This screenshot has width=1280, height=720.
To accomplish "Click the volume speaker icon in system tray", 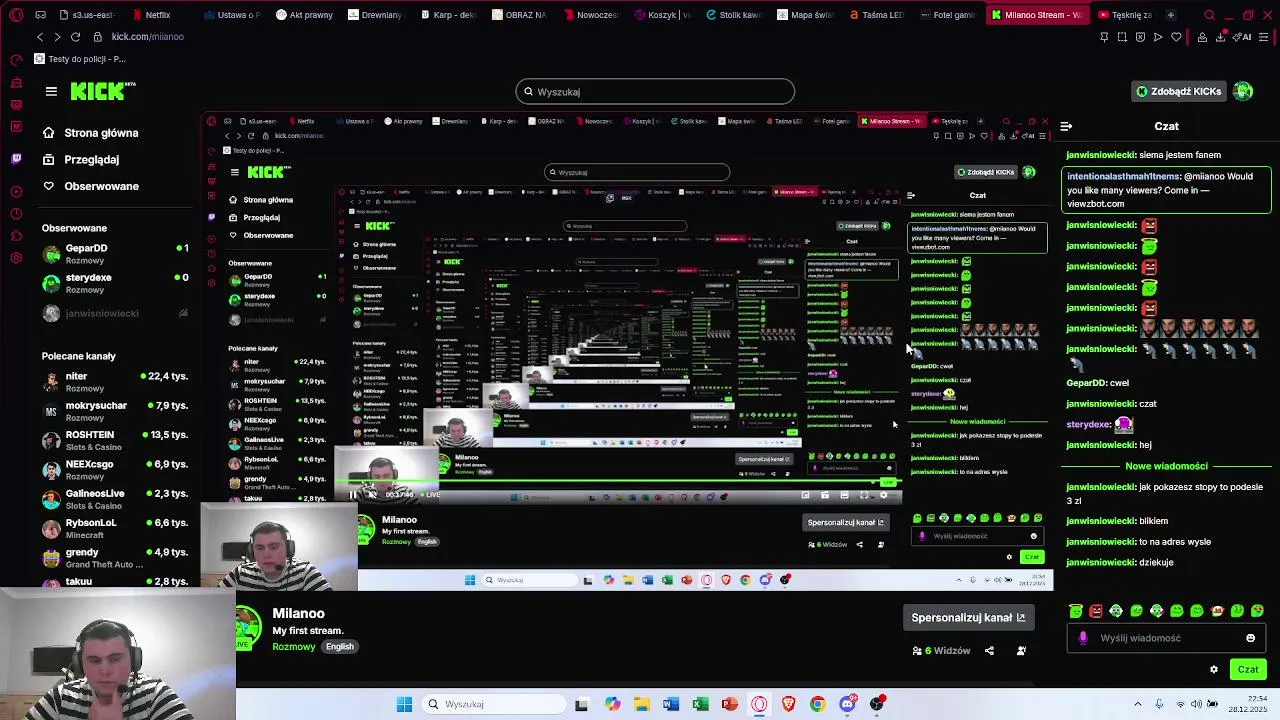I will [1196, 704].
